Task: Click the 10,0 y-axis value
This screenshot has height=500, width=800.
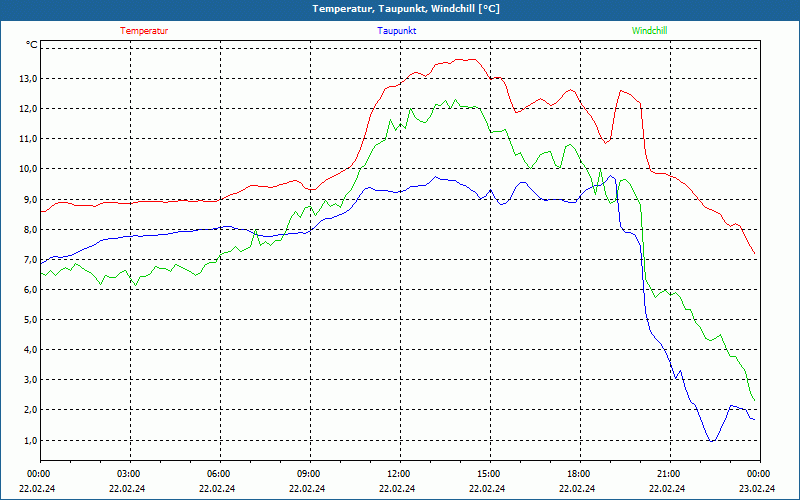Action: 29,169
